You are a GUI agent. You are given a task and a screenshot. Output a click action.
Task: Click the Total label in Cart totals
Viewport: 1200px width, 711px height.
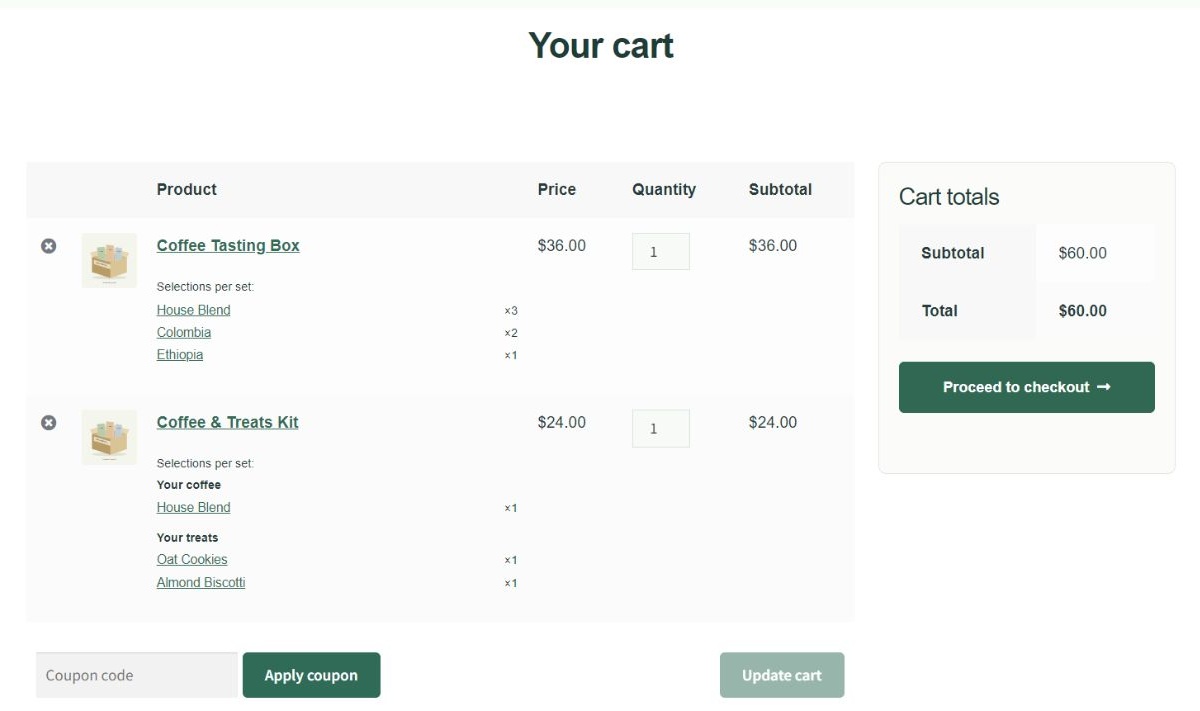[x=940, y=311]
